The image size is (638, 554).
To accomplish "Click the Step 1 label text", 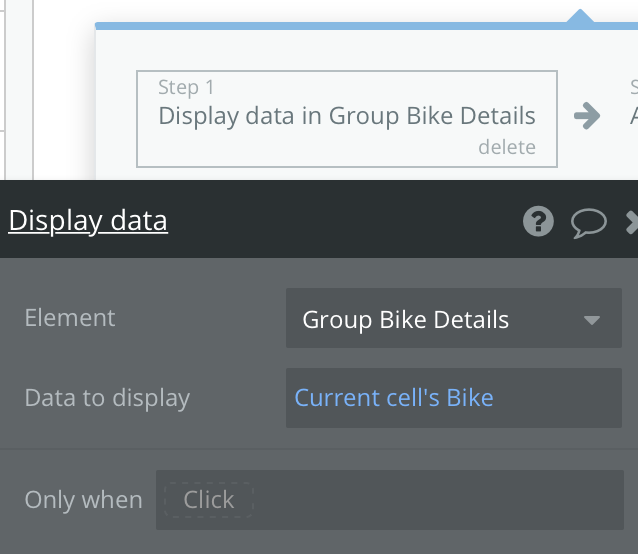I will click(187, 88).
